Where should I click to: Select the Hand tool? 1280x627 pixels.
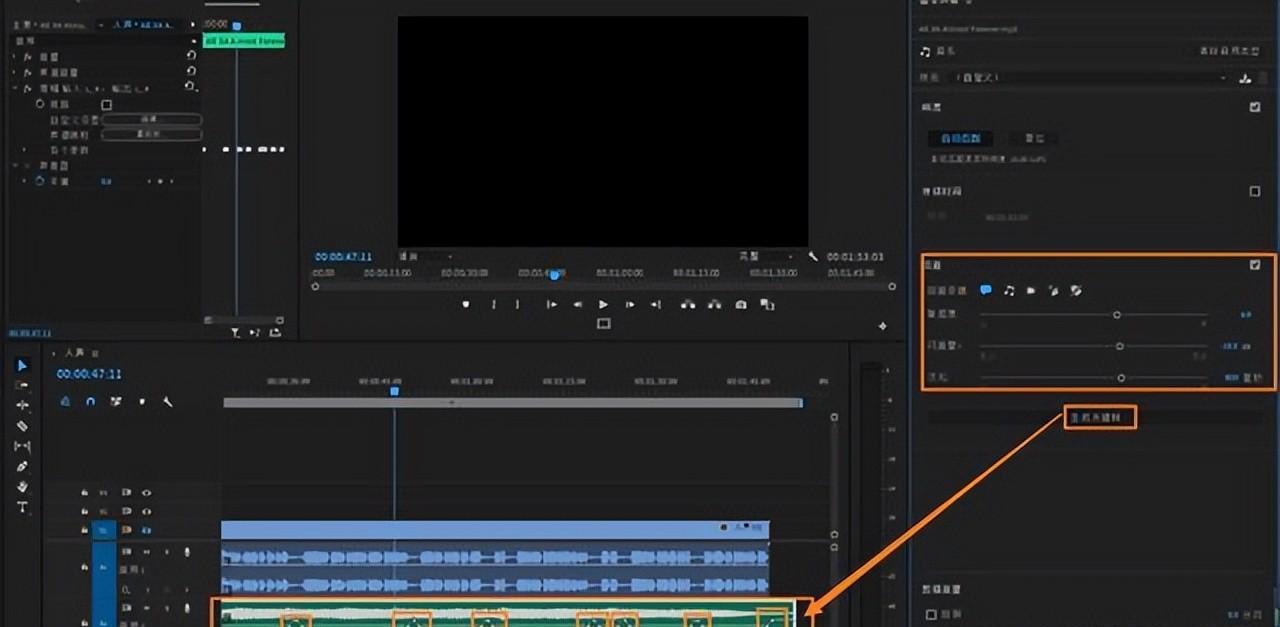[23, 487]
